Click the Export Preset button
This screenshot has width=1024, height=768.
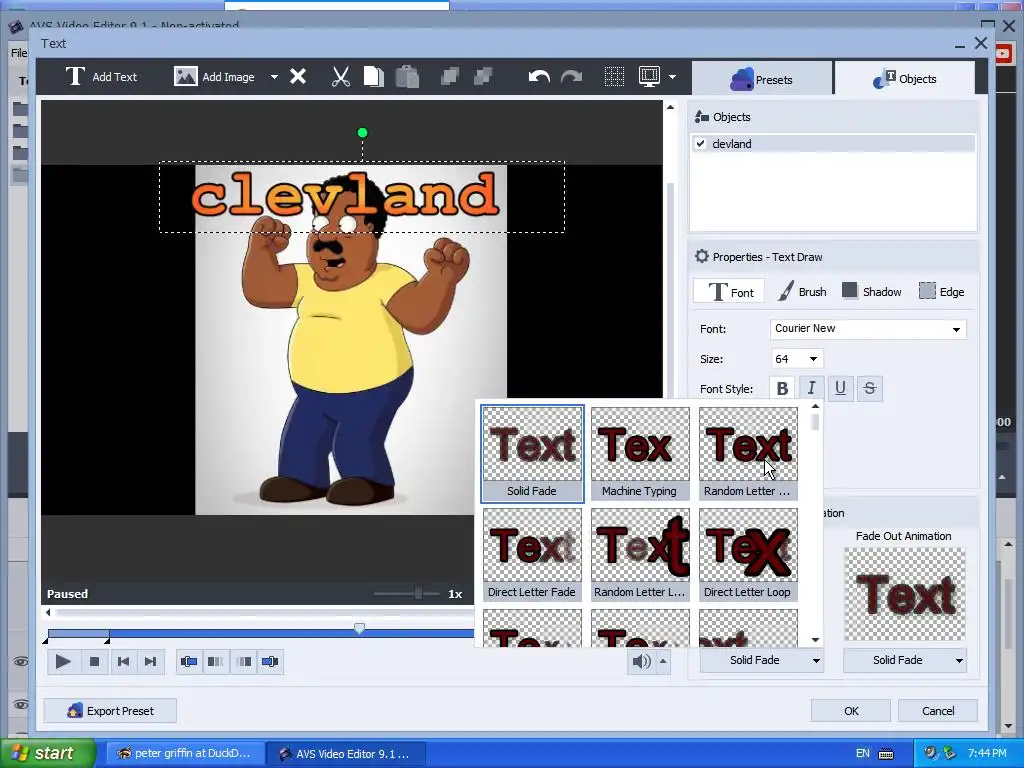click(x=110, y=711)
